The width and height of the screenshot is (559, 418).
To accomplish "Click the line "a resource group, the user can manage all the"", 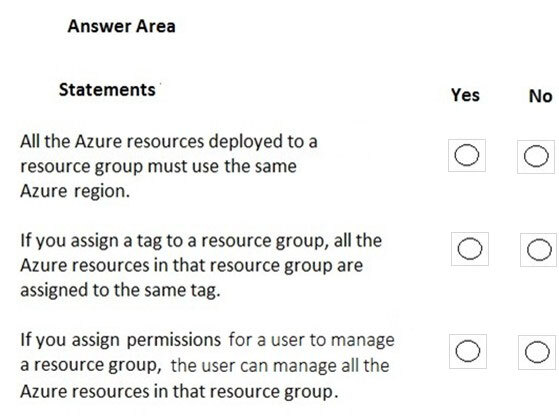I will (x=205, y=365).
